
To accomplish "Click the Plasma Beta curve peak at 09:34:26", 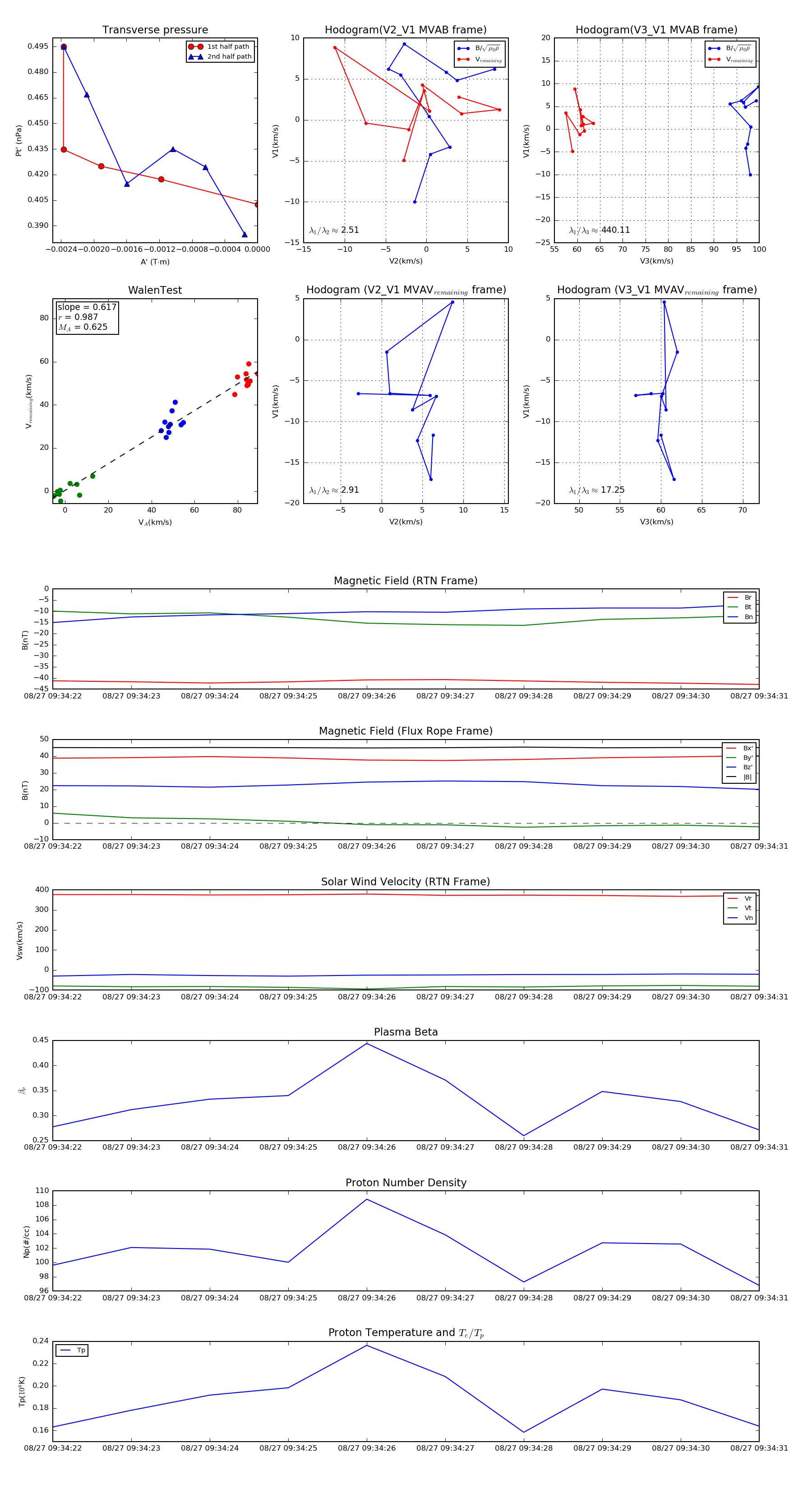I will click(366, 1043).
